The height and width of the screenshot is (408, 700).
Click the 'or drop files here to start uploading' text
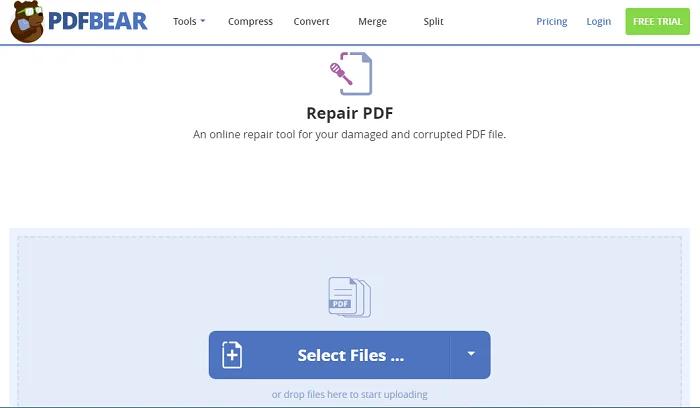(x=350, y=395)
